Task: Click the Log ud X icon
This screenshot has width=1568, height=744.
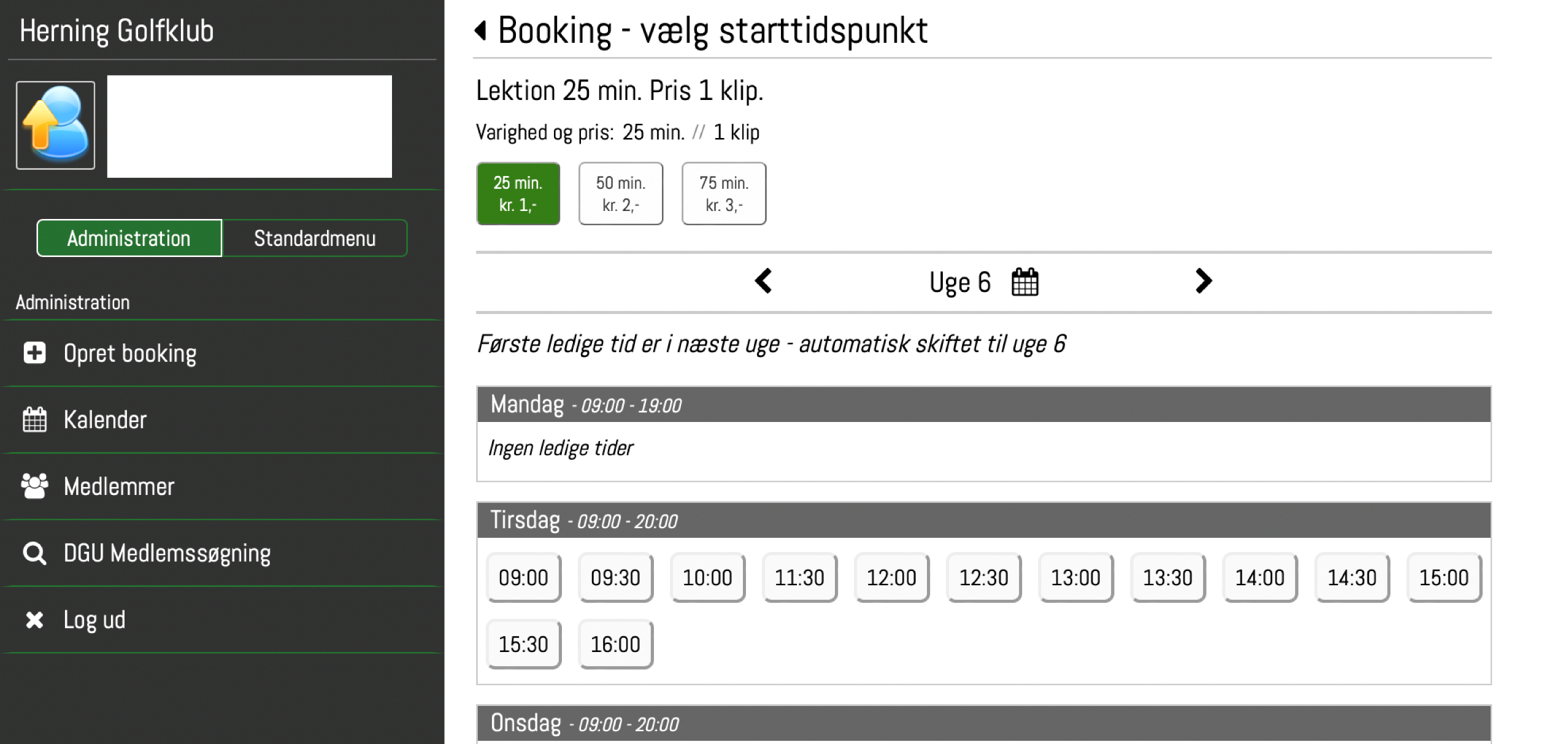Action: (x=34, y=619)
